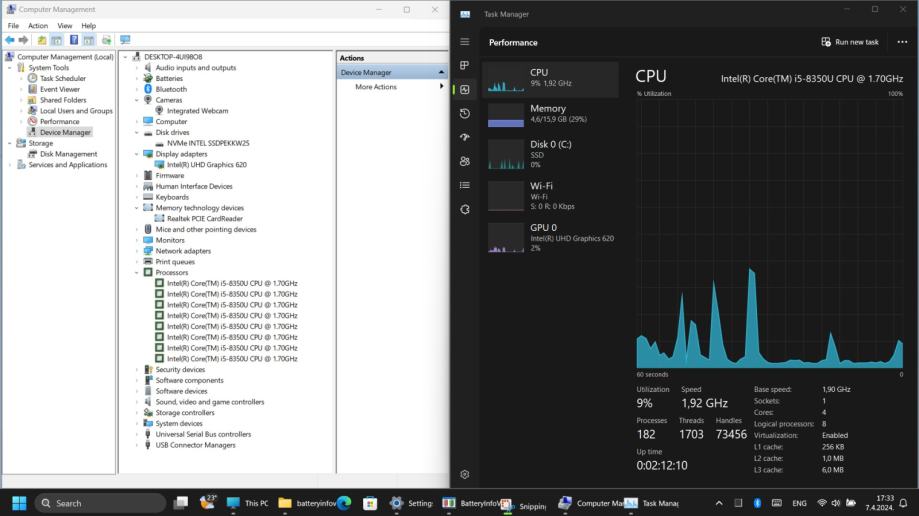Collapse Memory technology devices category
The width and height of the screenshot is (919, 516).
click(x=137, y=208)
